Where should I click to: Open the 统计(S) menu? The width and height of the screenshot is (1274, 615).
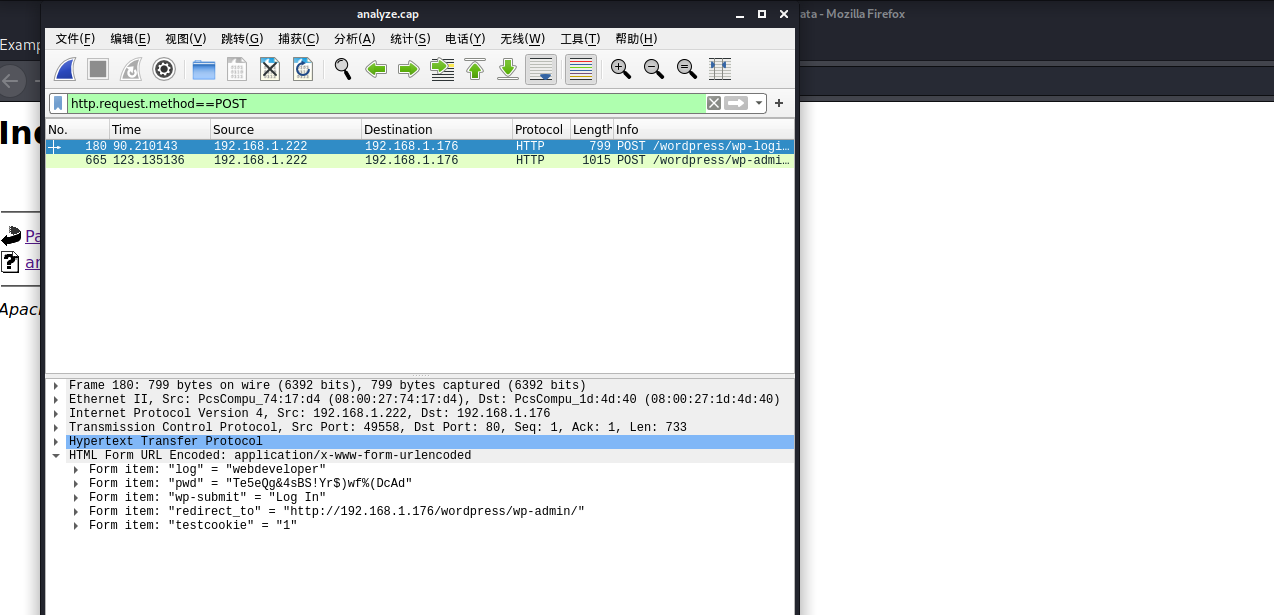click(410, 39)
